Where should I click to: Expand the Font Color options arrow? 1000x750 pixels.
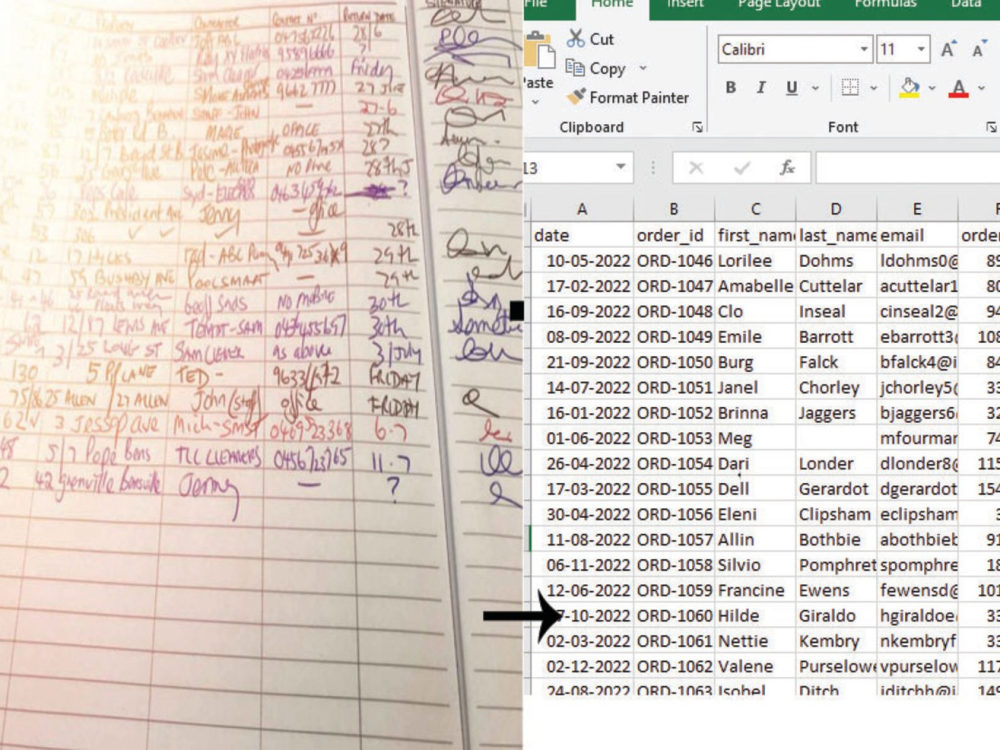tap(980, 88)
